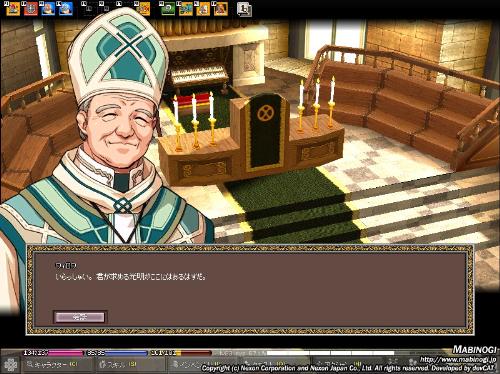The width and height of the screenshot is (500, 374).
Task: Click the NPC name label in dialogue
Action: pyautogui.click(x=66, y=266)
